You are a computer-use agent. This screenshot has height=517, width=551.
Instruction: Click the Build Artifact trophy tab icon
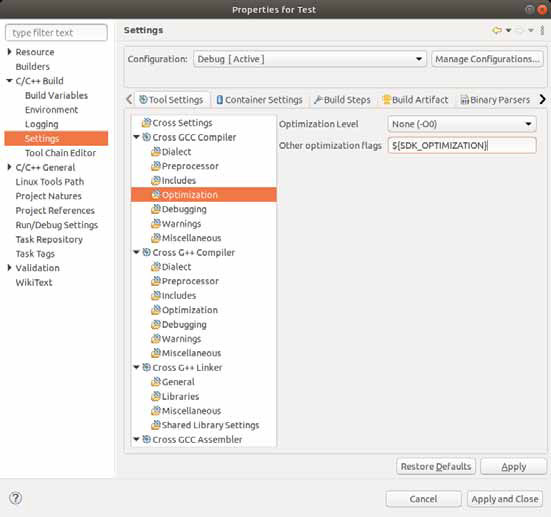[x=387, y=100]
